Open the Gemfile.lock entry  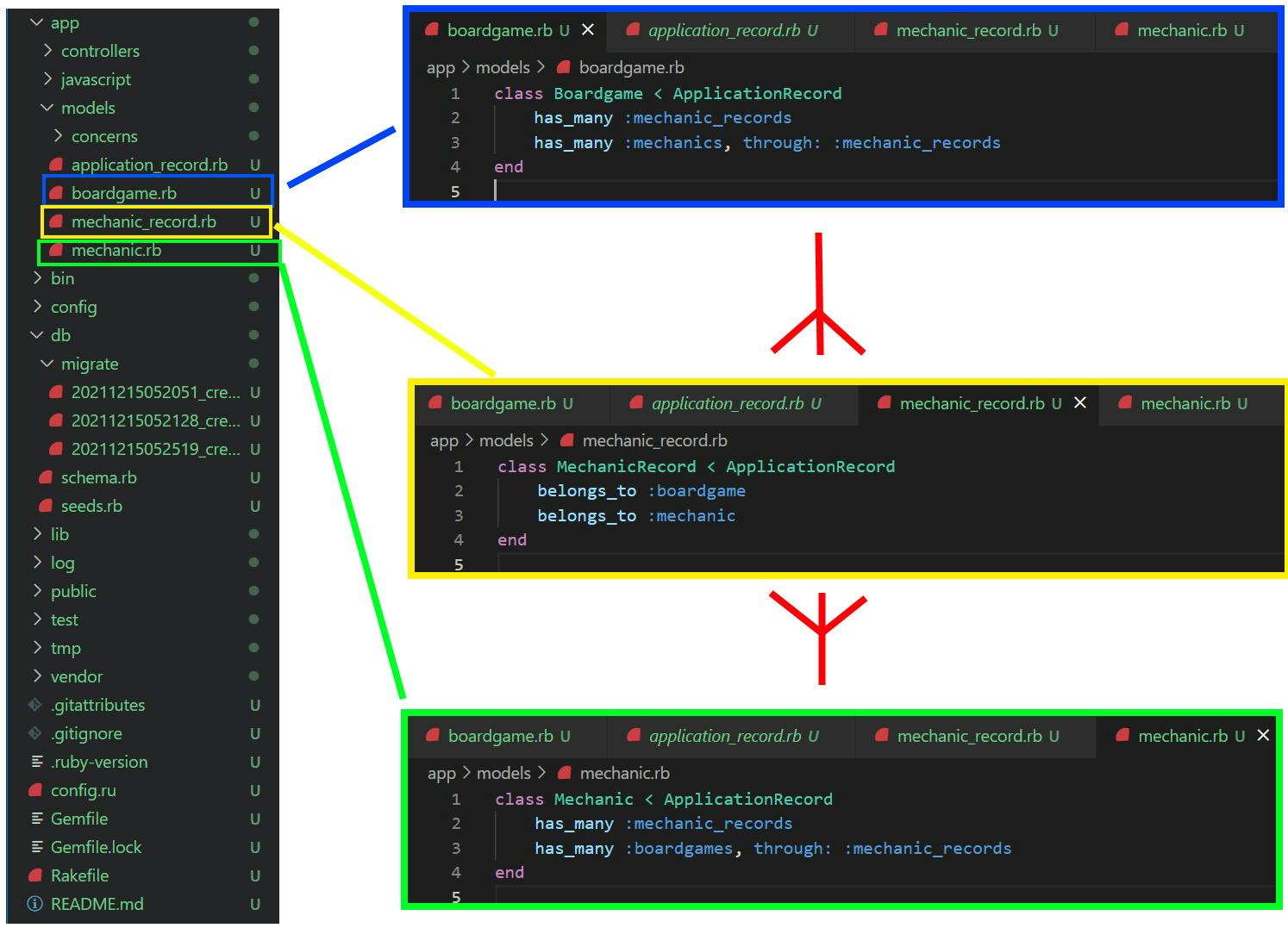point(96,847)
